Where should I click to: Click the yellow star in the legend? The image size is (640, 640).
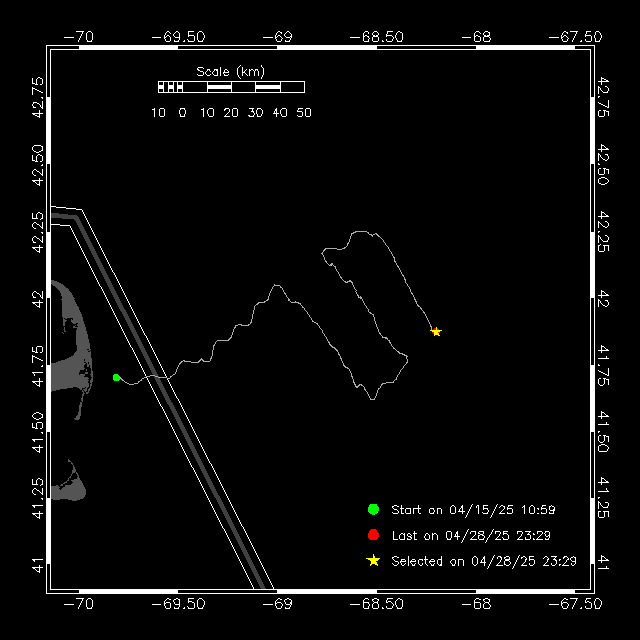pos(373,560)
